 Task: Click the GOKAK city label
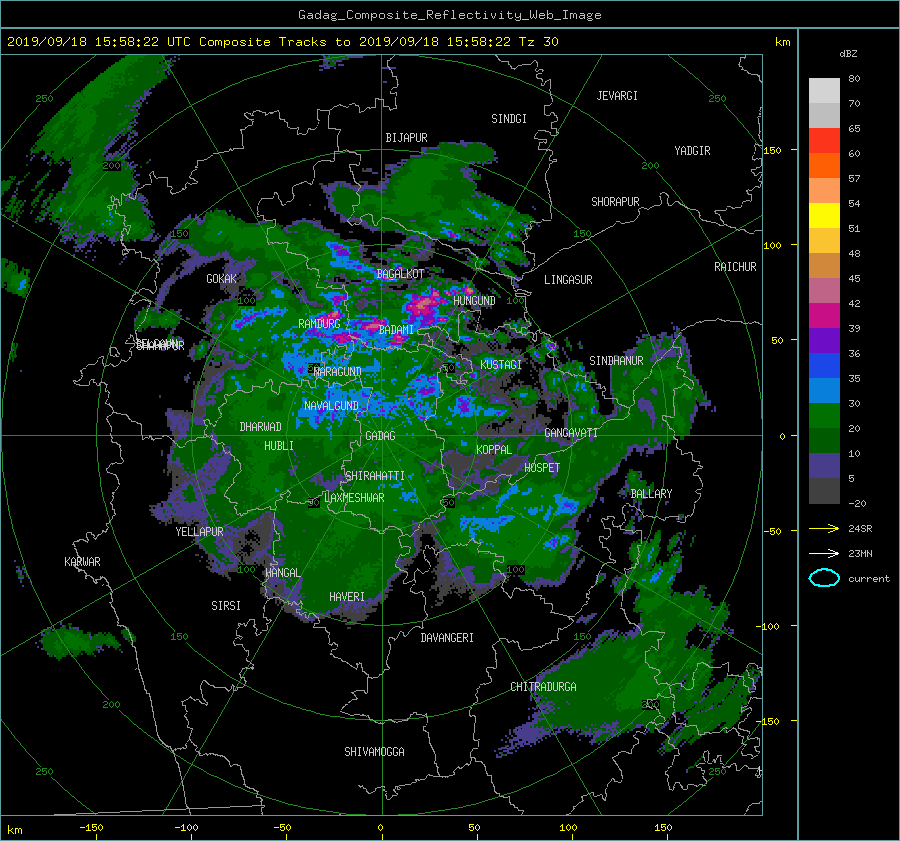pos(222,278)
